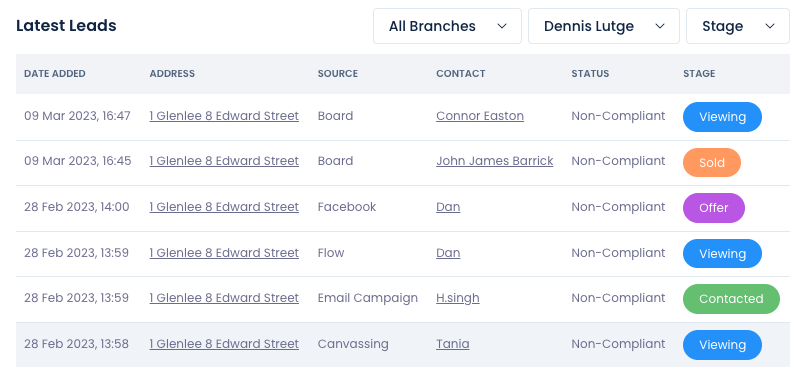
Task: Open John James Barrick contact link
Action: pyautogui.click(x=494, y=161)
